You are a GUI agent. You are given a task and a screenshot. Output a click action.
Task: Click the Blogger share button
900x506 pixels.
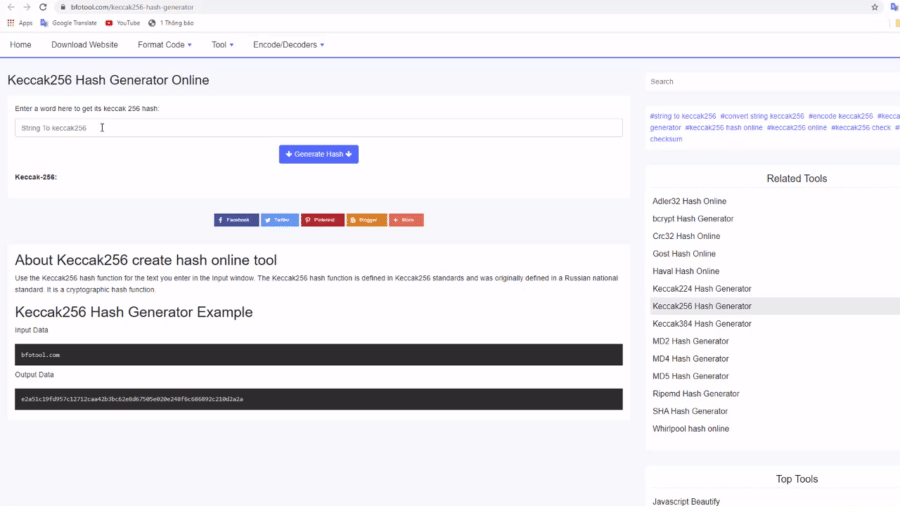[366, 219]
